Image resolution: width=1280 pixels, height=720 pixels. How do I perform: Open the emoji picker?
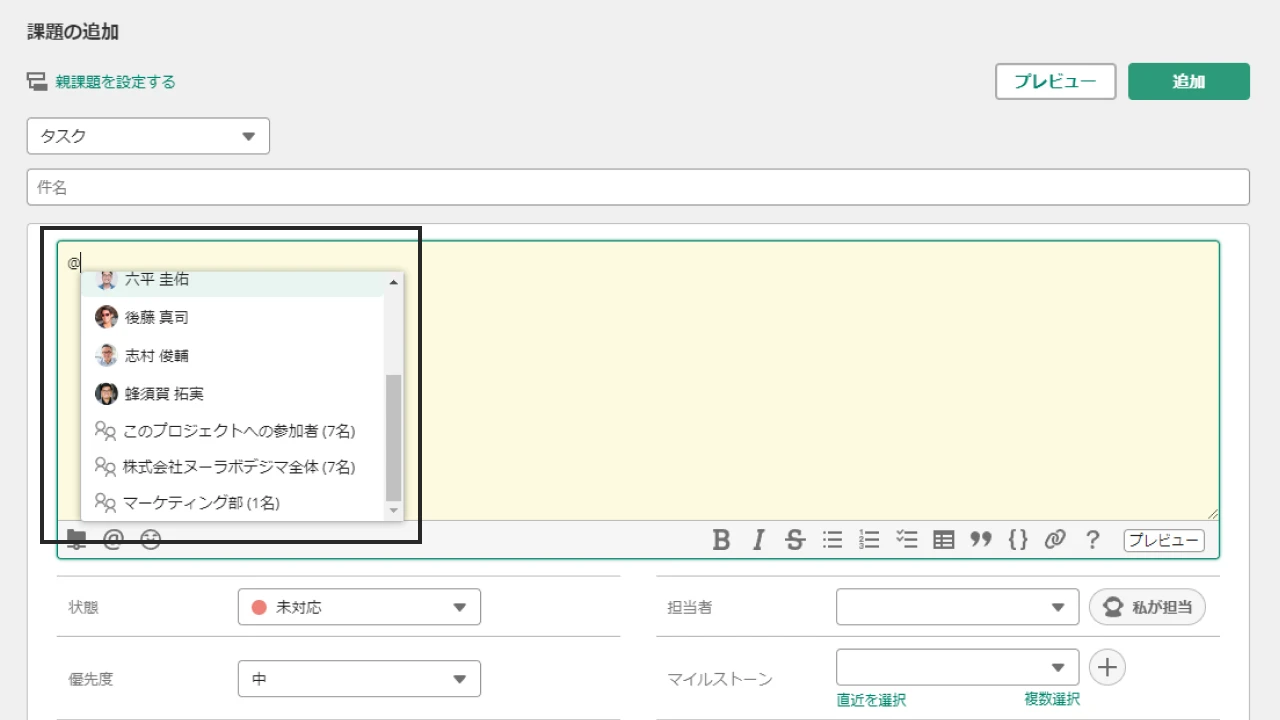point(148,540)
